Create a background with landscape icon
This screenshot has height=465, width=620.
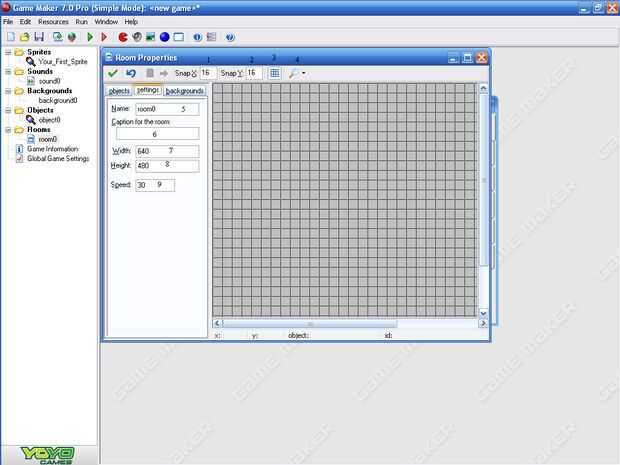tap(150, 37)
